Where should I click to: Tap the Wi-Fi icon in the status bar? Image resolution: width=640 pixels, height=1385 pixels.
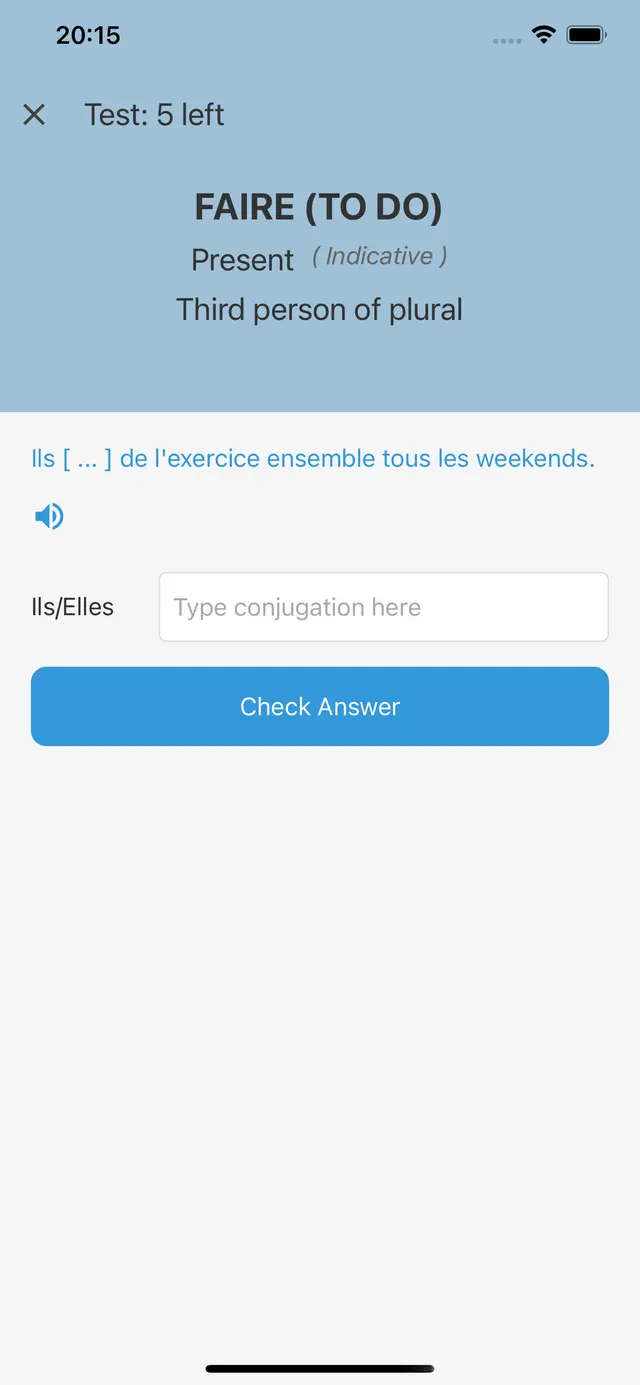click(x=544, y=35)
